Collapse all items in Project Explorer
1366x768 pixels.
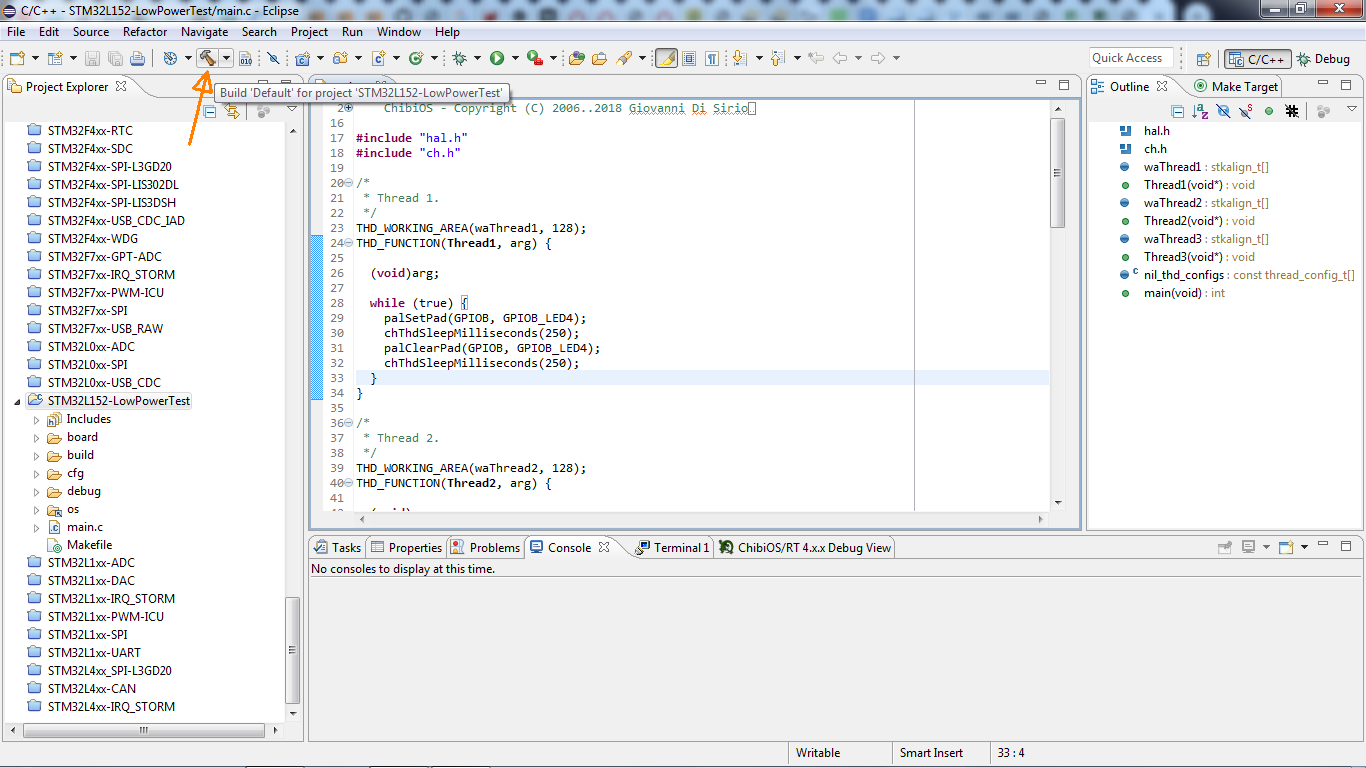(211, 111)
